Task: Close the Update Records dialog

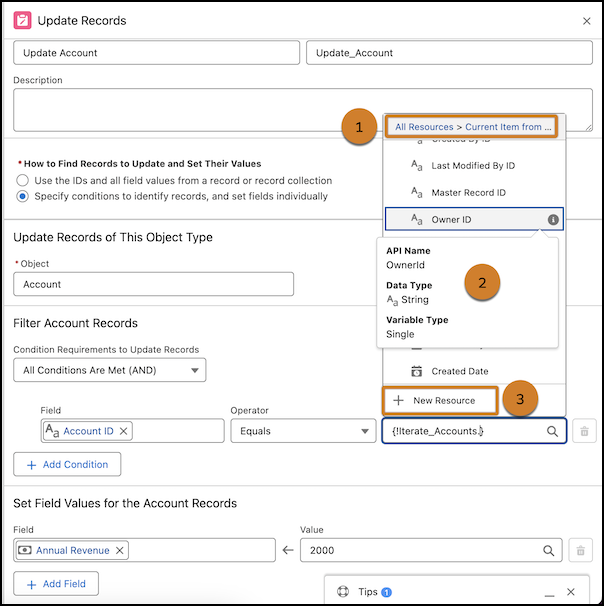Action: click(586, 20)
